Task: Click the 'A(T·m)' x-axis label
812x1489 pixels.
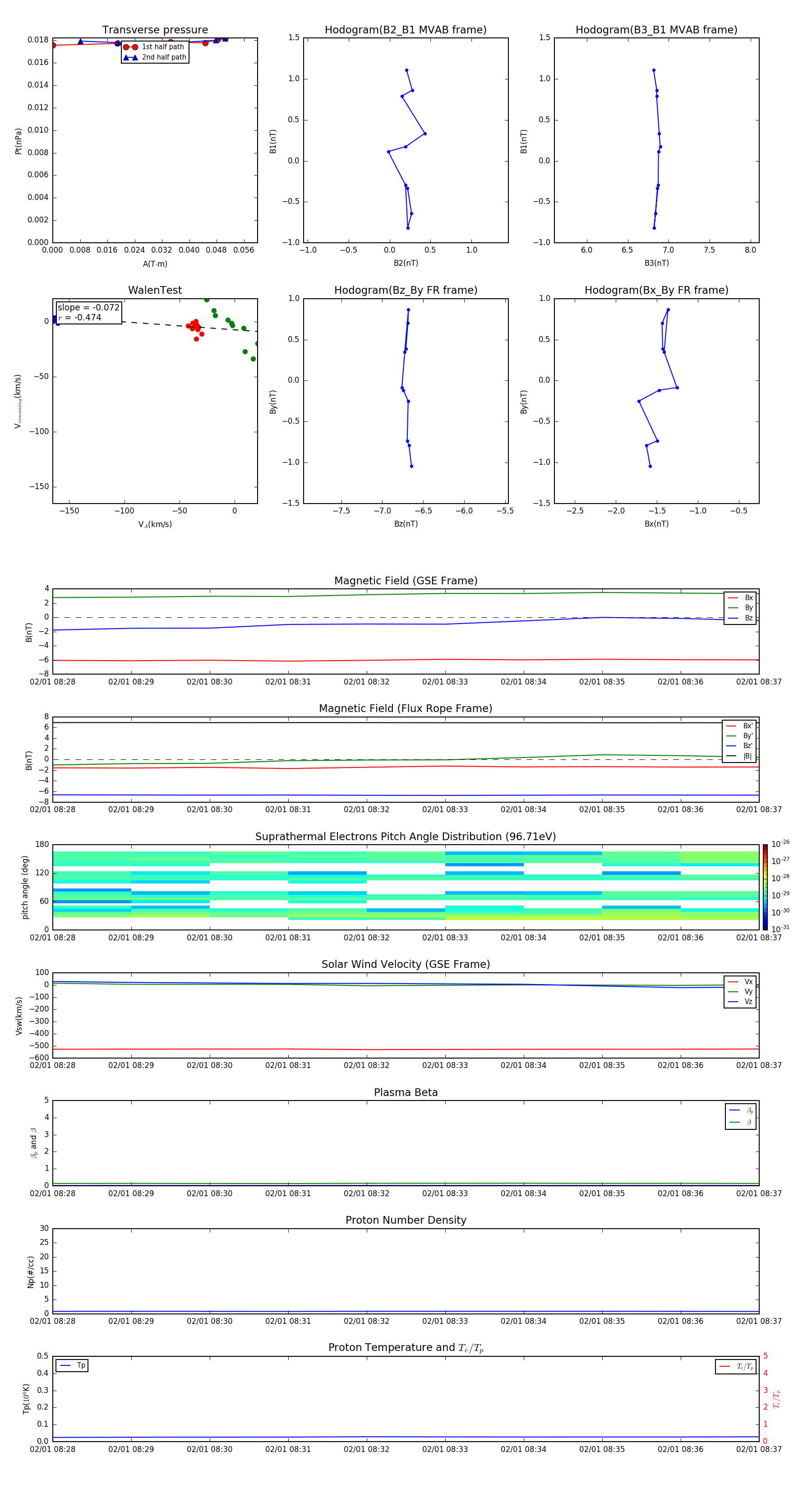Action: (155, 264)
